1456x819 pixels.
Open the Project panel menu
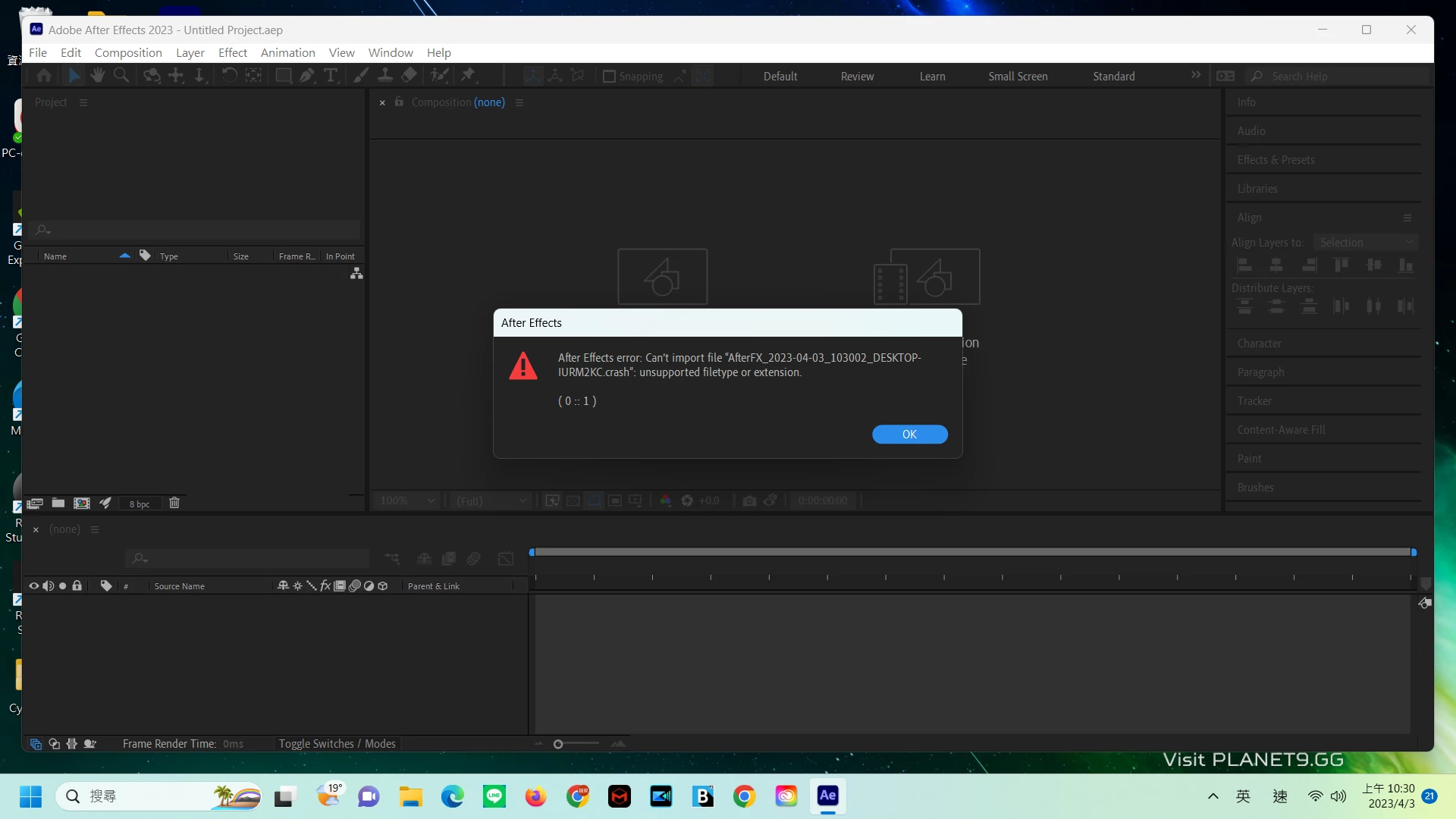(x=83, y=102)
